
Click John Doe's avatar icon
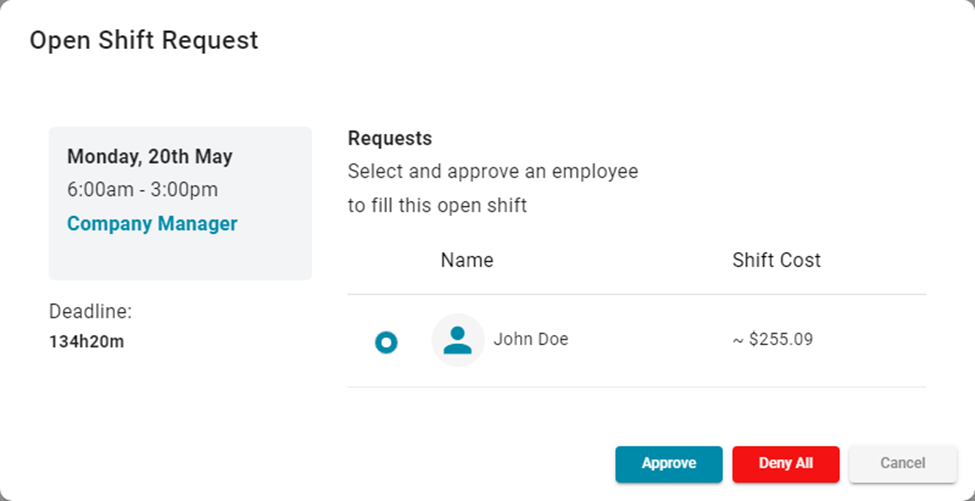tap(458, 340)
